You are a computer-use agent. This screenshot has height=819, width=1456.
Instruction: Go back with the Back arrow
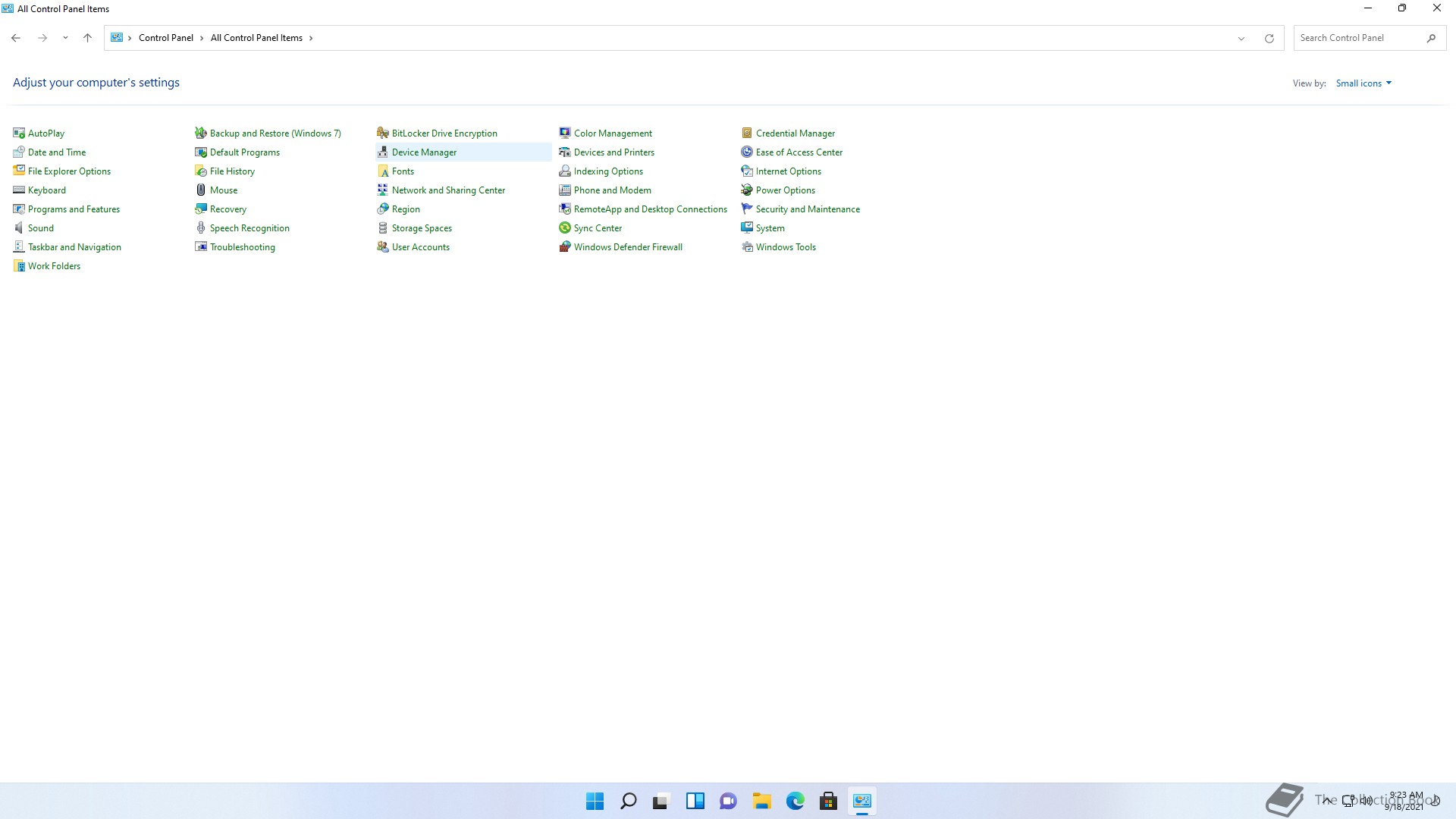coord(16,38)
